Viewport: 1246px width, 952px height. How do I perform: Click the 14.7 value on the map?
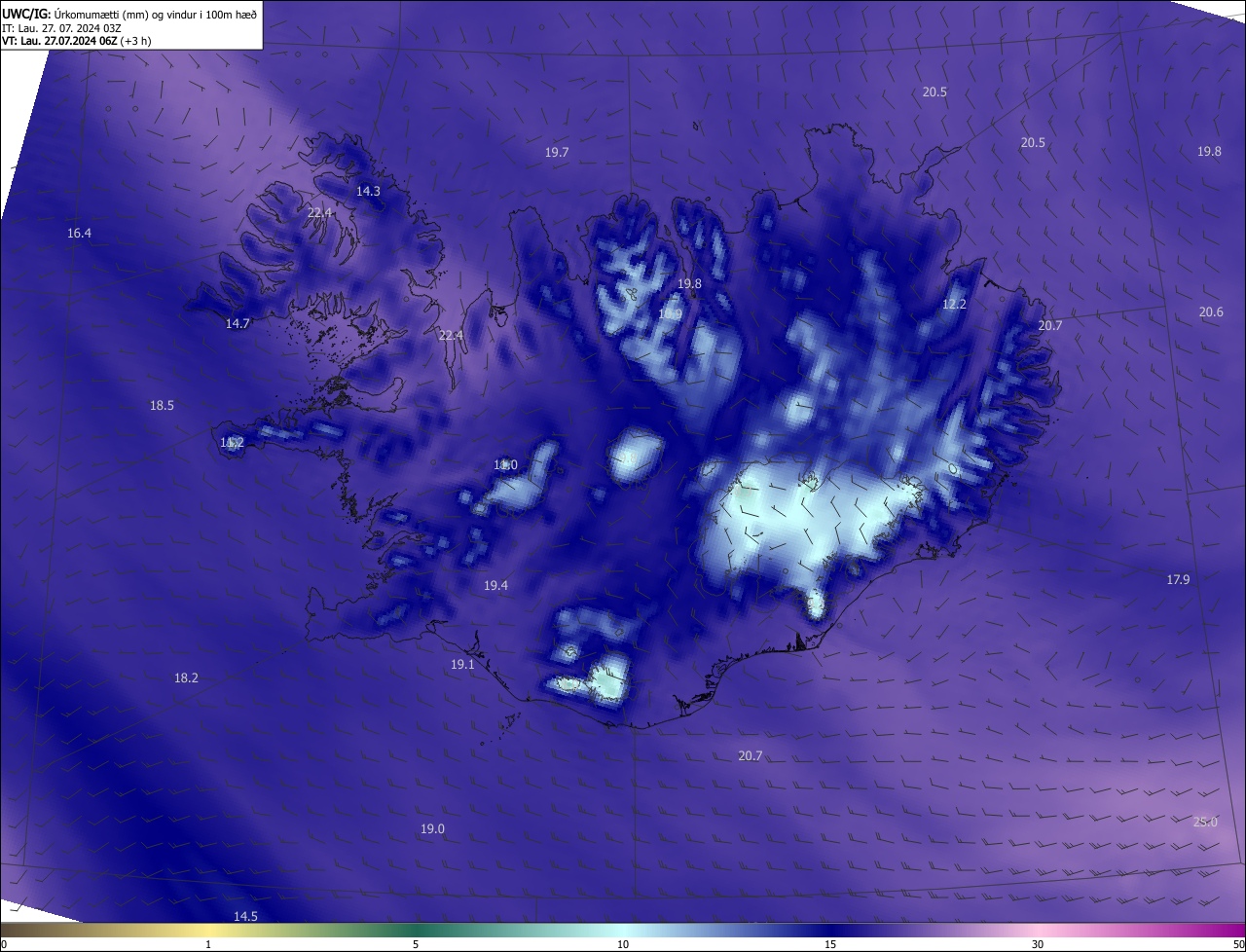click(x=238, y=323)
